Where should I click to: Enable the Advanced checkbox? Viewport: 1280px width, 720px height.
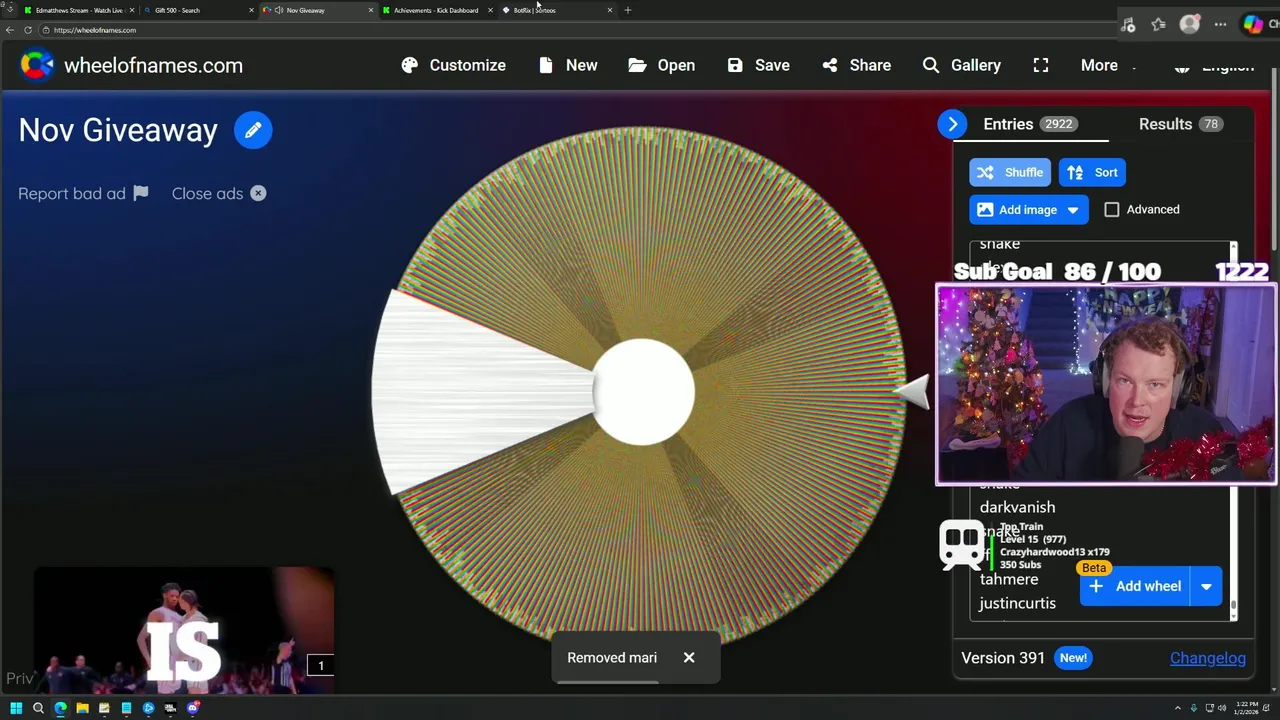pyautogui.click(x=1112, y=209)
